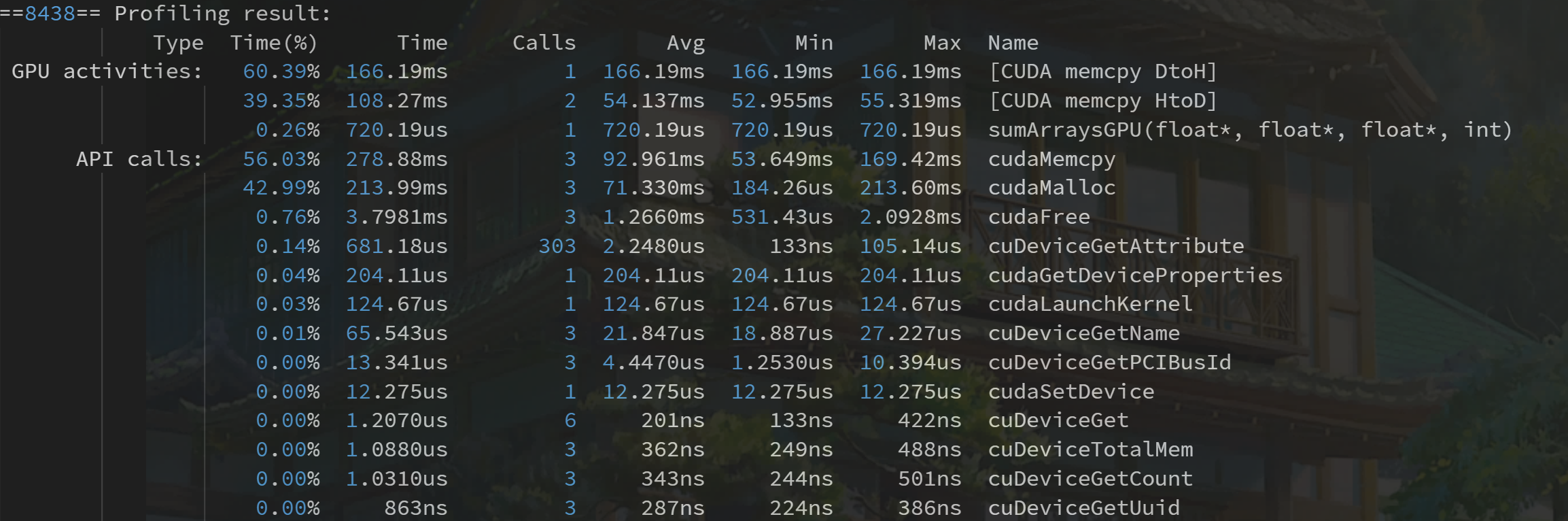Click the cudaGetDeviceProperties entry
Image resolution: width=1568 pixels, height=521 pixels.
pyautogui.click(x=1135, y=275)
